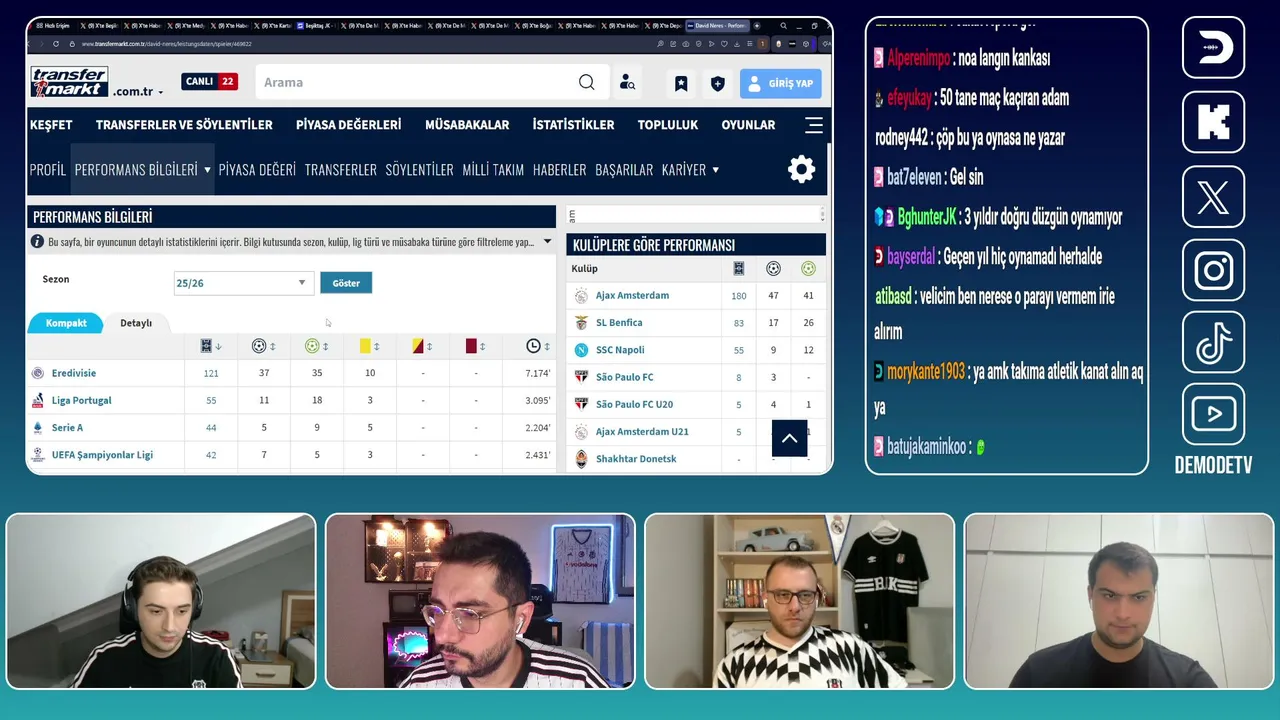Click the Eredivisie league logo
Image resolution: width=1280 pixels, height=720 pixels.
(x=38, y=373)
